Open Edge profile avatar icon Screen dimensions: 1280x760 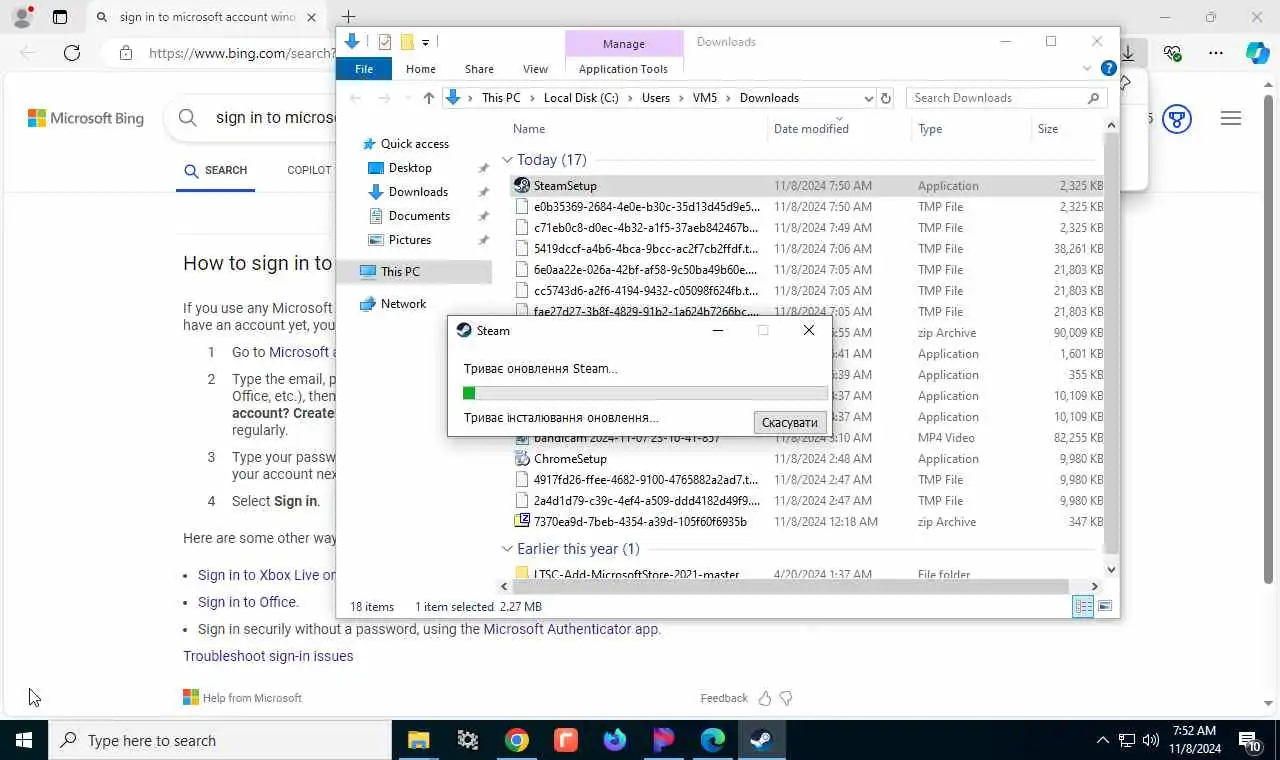(x=22, y=17)
